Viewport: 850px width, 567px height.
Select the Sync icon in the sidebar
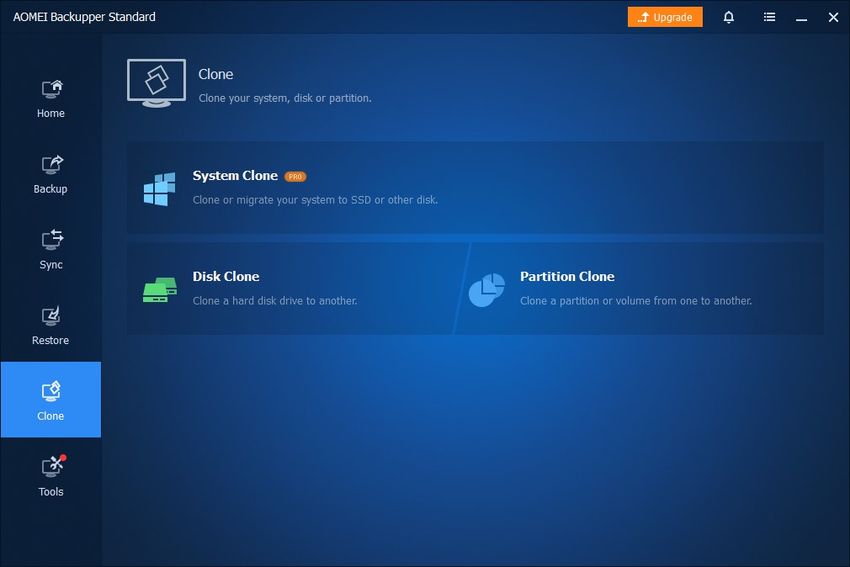pos(51,240)
